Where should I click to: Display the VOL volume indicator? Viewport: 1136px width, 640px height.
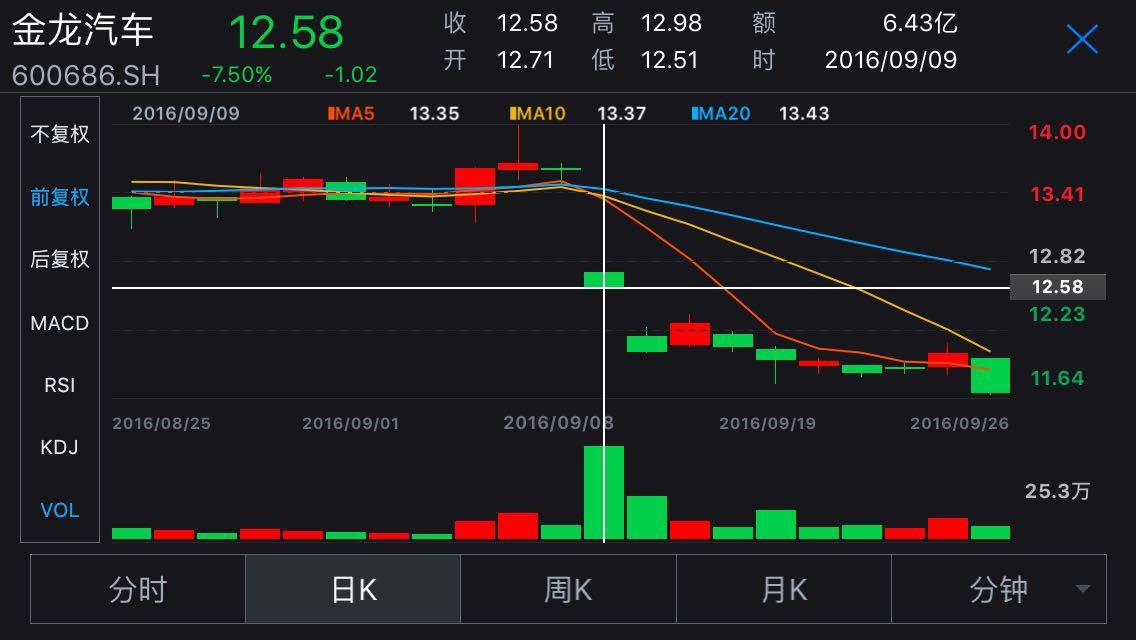(58, 510)
